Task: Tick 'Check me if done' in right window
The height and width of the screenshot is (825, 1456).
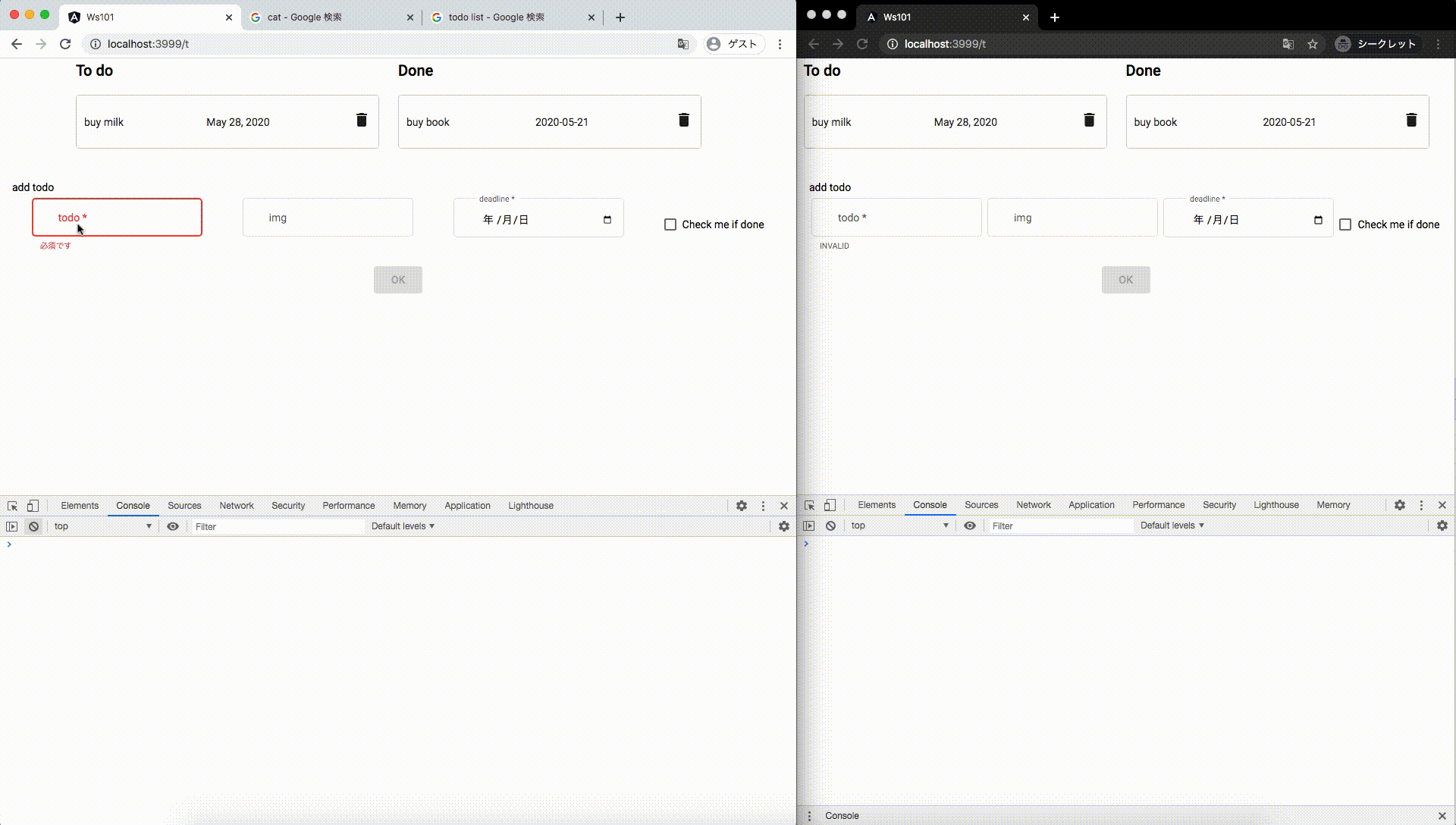Action: coord(1345,224)
